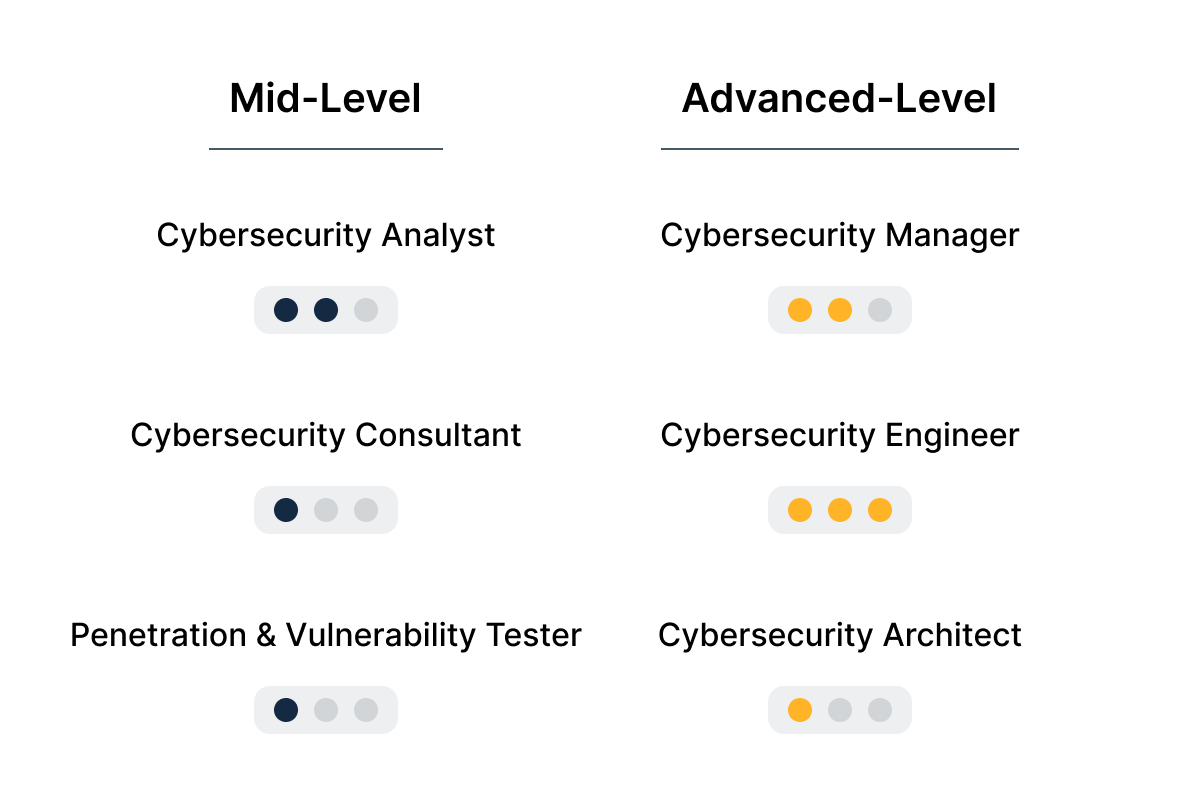Click first navy dot under Cybersecurity Analyst
Viewport: 1200px width, 802px height.
(x=286, y=310)
